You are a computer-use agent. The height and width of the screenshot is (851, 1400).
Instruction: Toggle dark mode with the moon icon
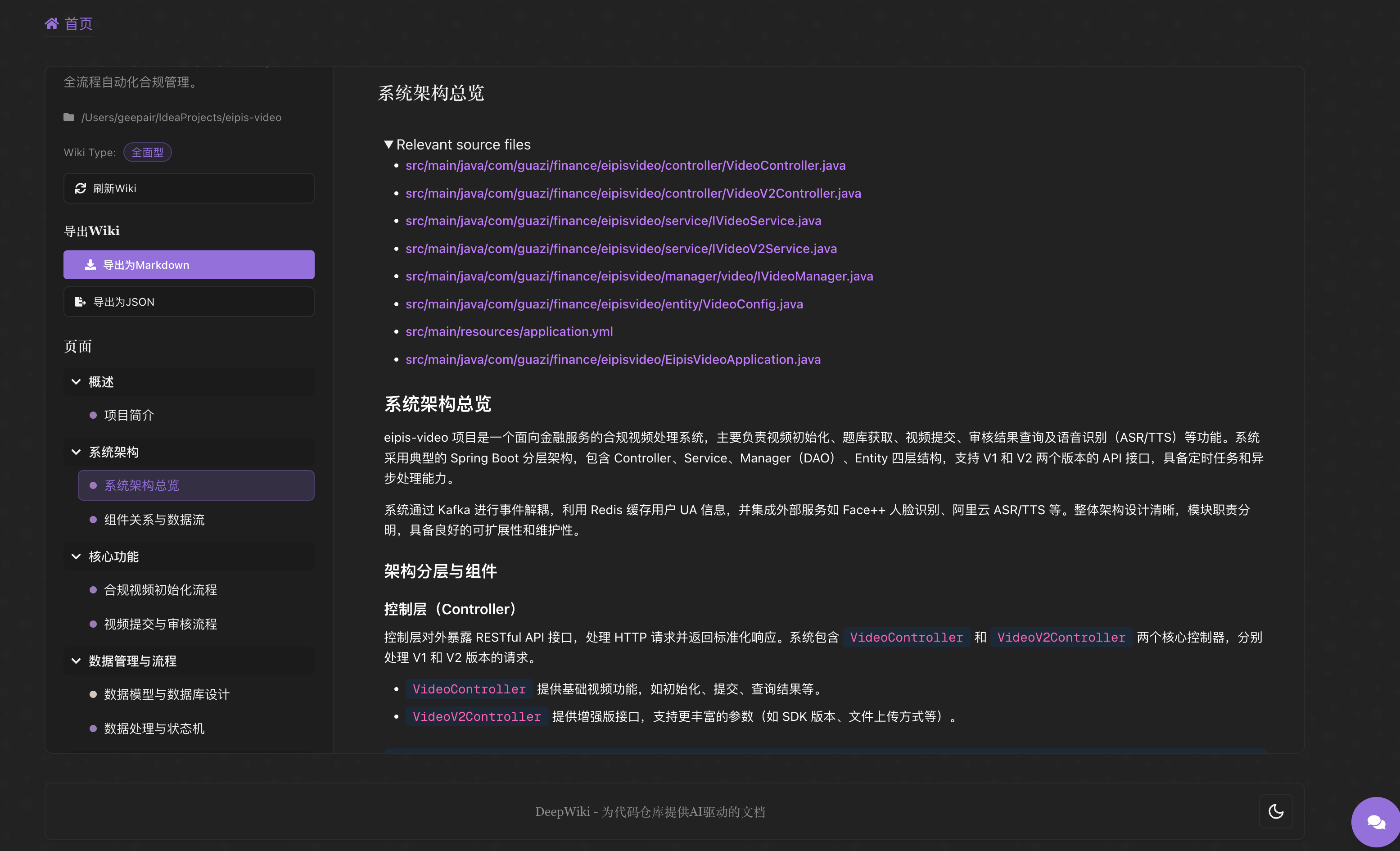(1276, 811)
